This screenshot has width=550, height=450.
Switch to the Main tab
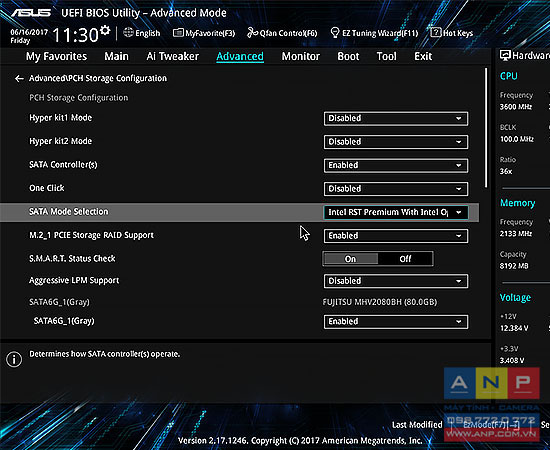coord(116,56)
